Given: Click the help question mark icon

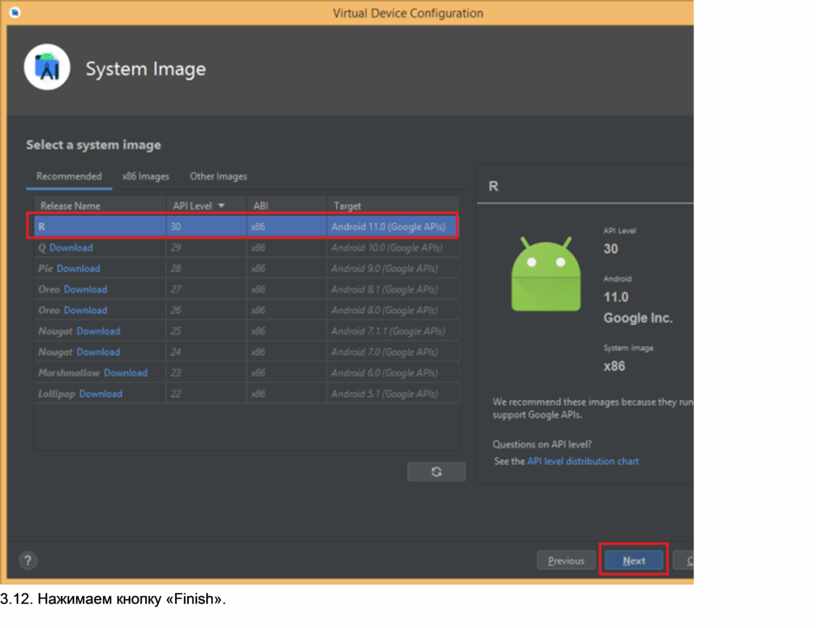Looking at the screenshot, I should (28, 561).
